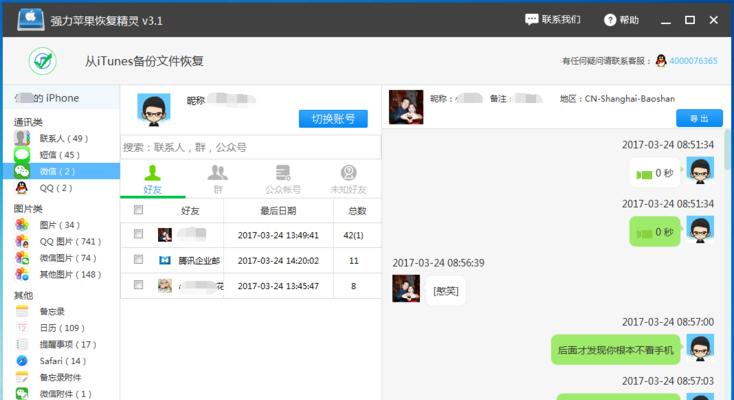This screenshot has height=400, width=734.
Task: Click the chat panel vertical scrollbar
Action: (728, 150)
